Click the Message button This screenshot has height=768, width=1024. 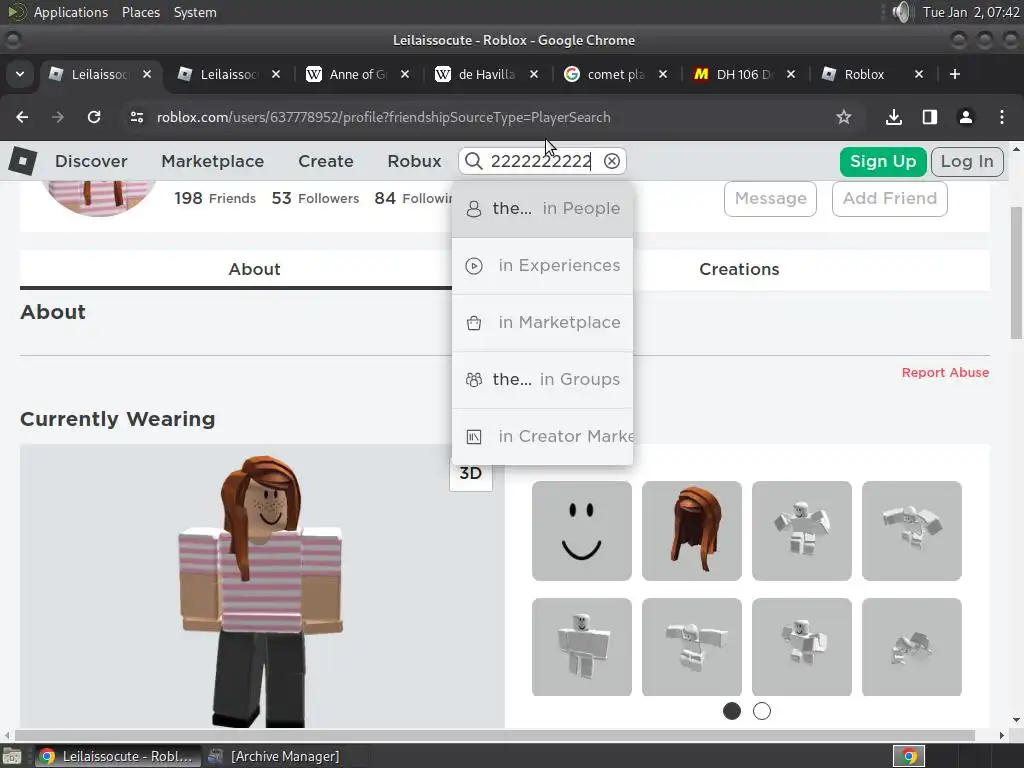pos(771,199)
